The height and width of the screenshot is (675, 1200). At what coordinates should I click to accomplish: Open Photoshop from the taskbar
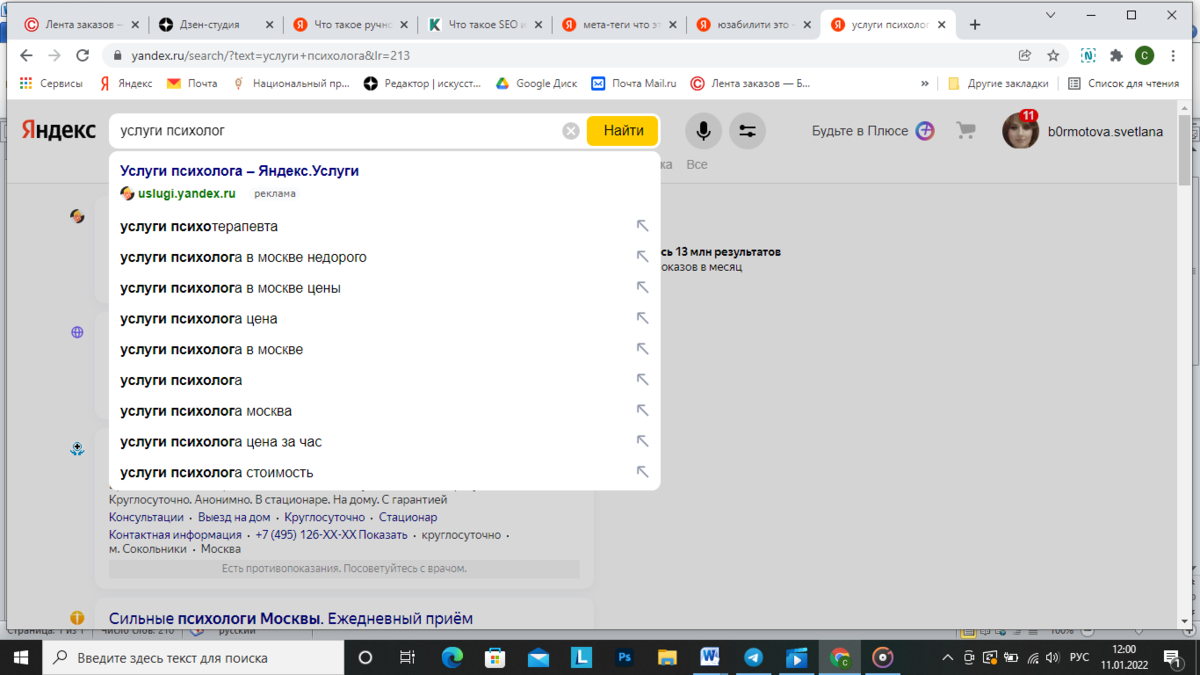[624, 657]
